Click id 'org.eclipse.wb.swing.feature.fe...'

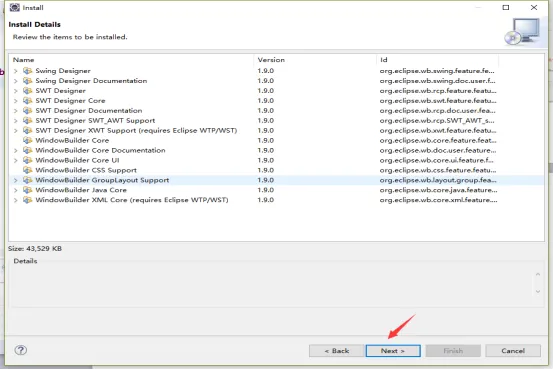(437, 71)
